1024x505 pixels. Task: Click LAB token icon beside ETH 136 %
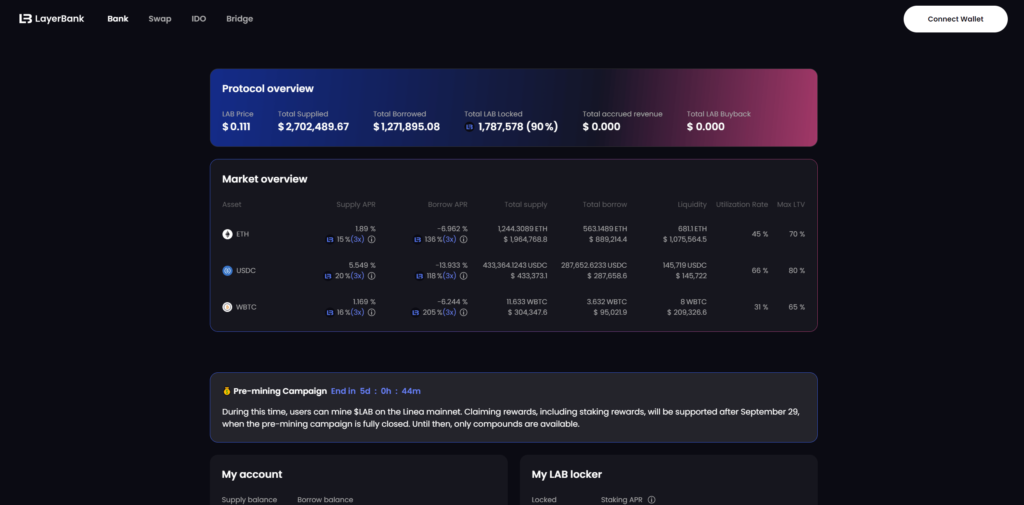(417, 240)
